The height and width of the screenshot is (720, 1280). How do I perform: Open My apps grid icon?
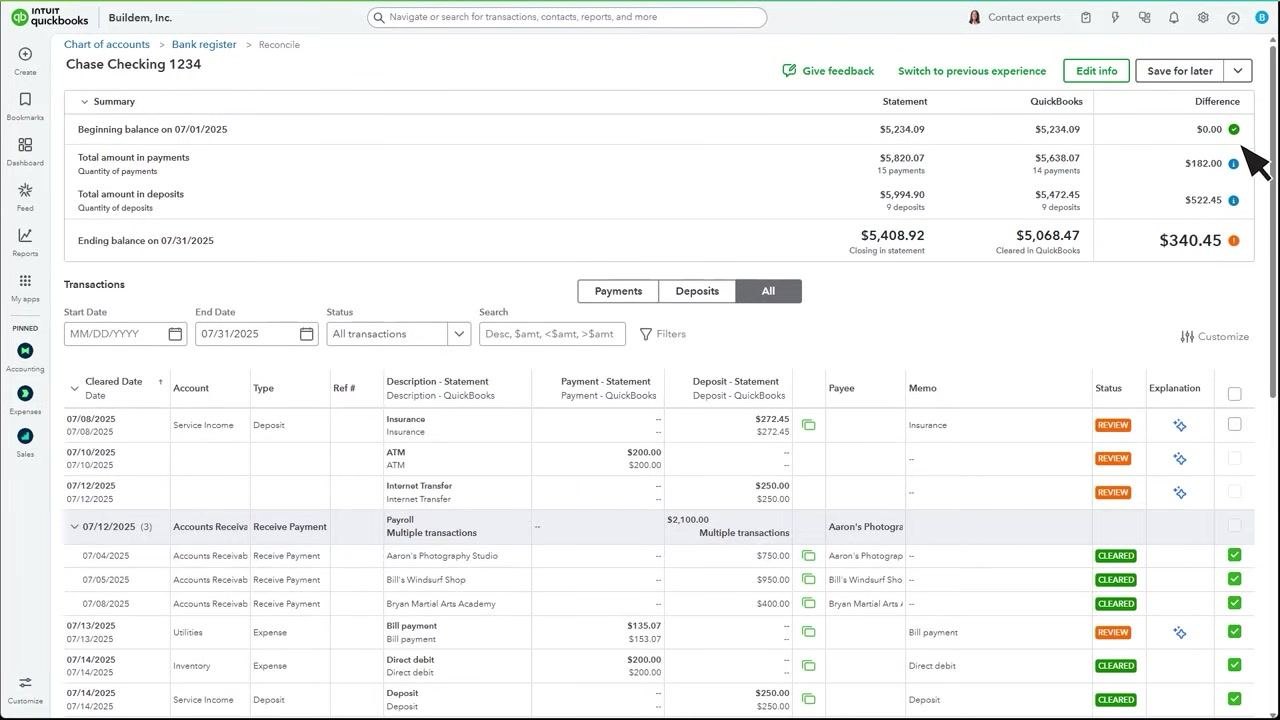[25, 287]
